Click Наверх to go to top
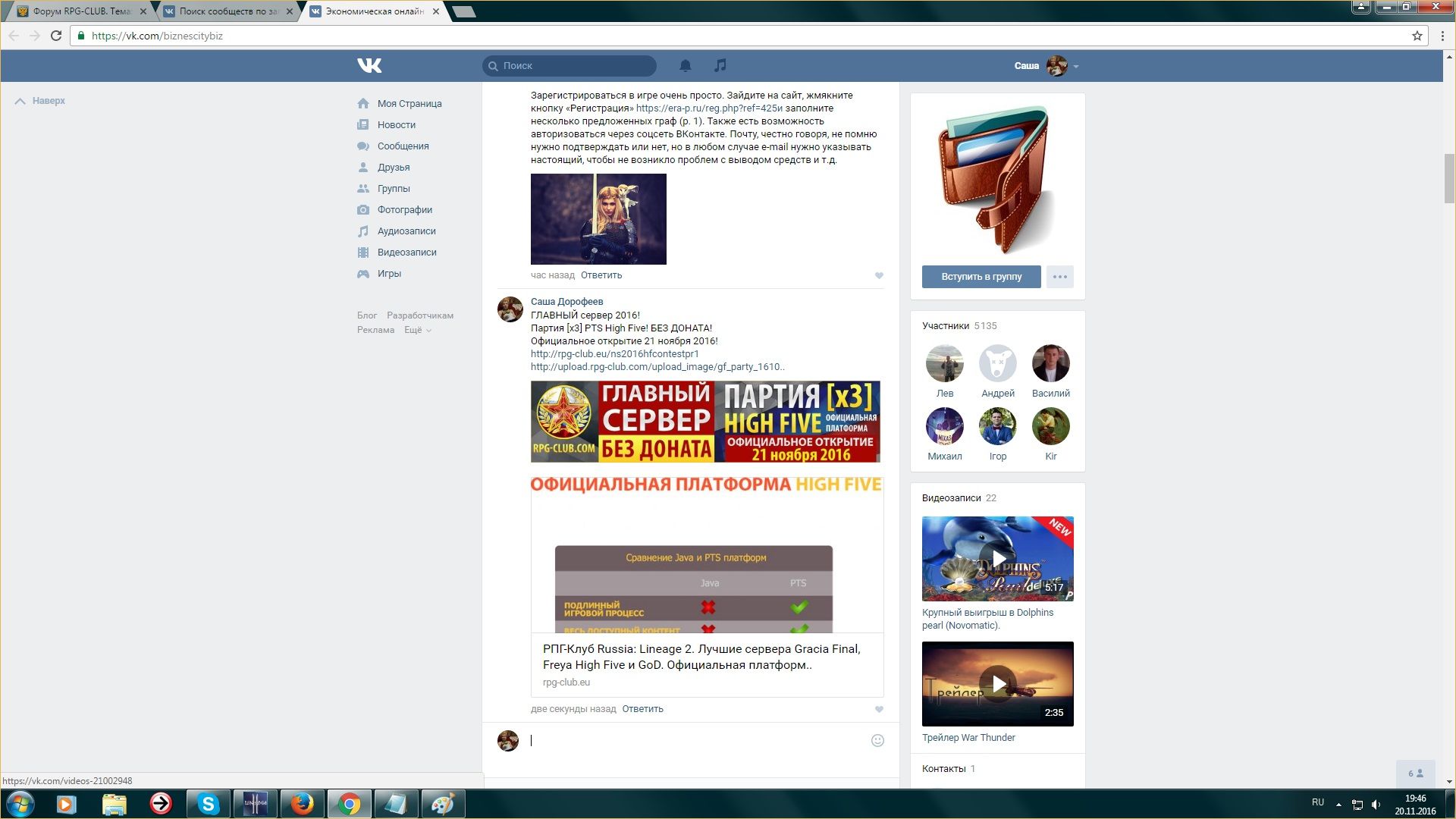The image size is (1456, 819). (40, 101)
